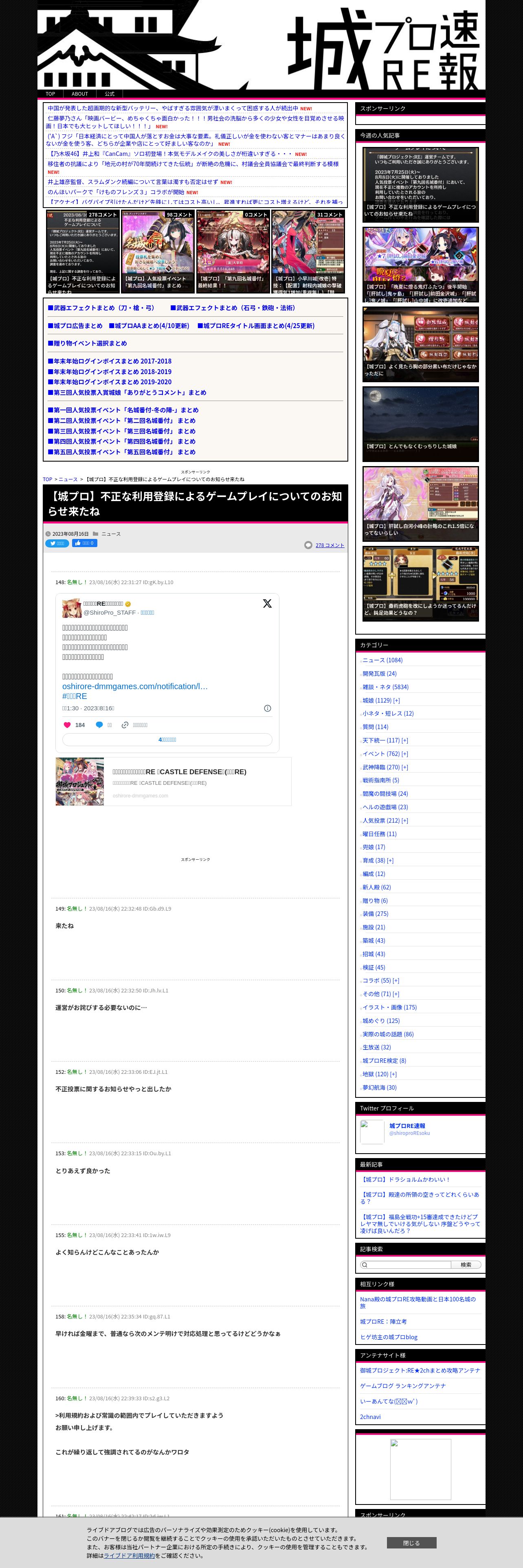Image resolution: width=523 pixels, height=1568 pixels.
Task: Open popular article とんでもなくむっちりした城娘
Action: (x=421, y=424)
